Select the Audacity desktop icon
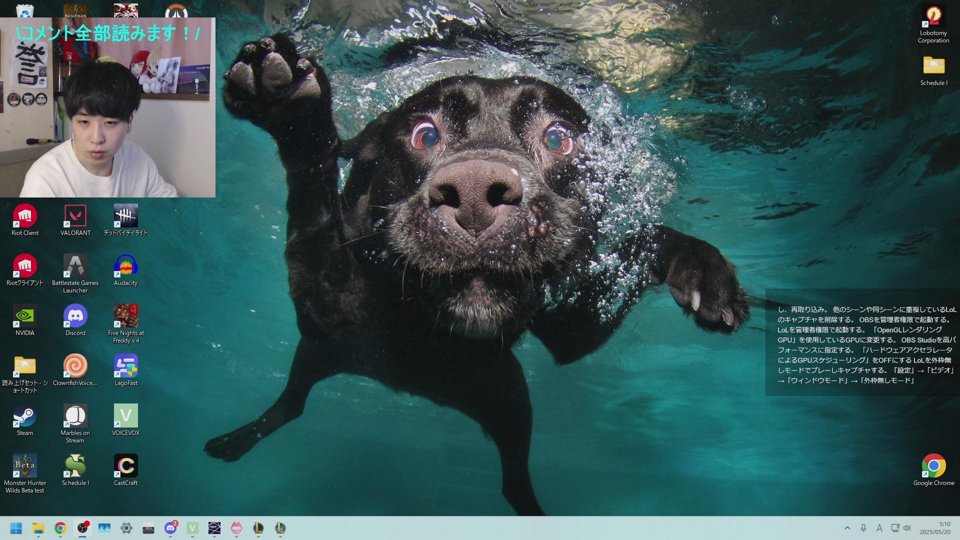Screen dimensions: 960x540 [125, 266]
